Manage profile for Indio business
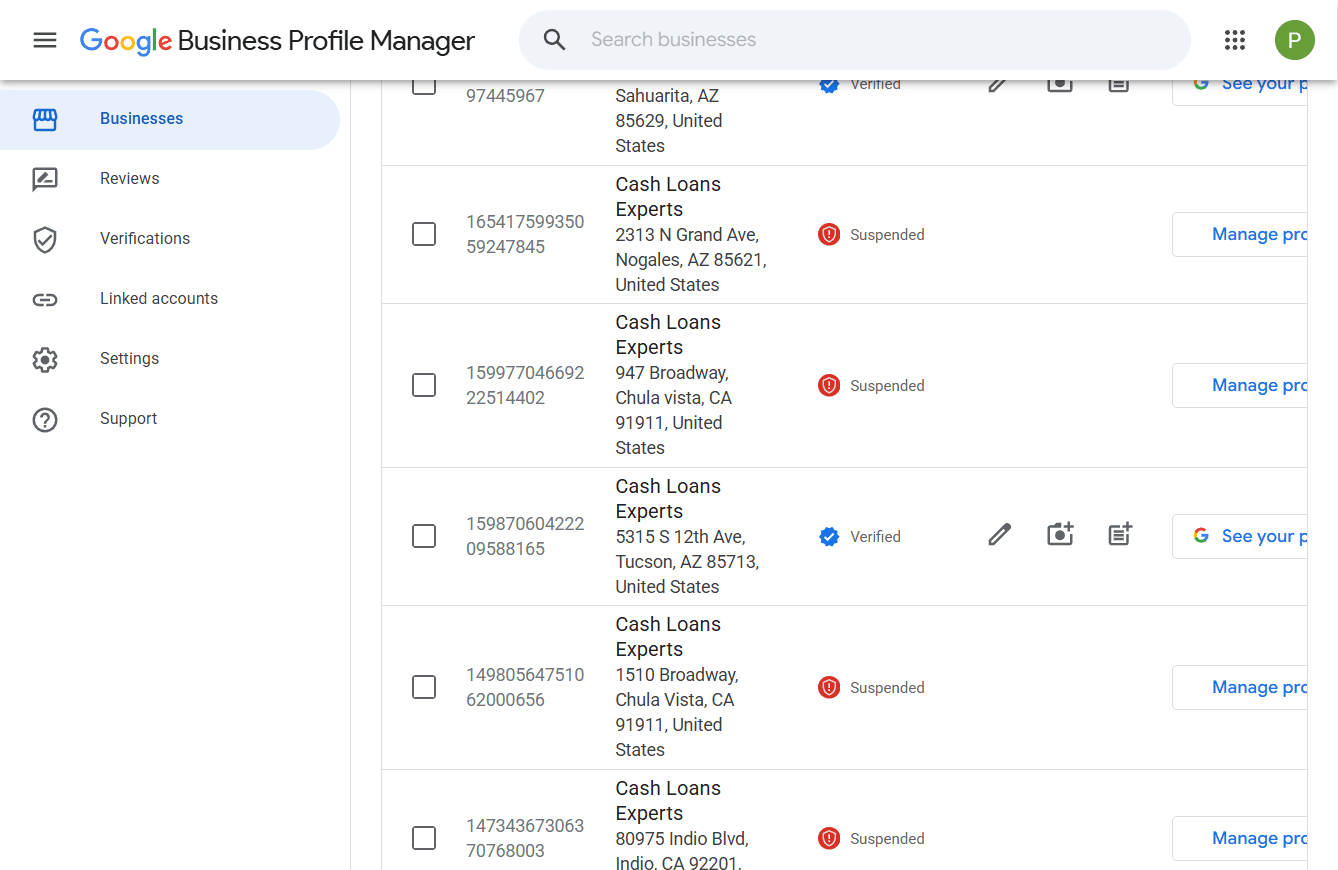The width and height of the screenshot is (1338, 870). (x=1240, y=838)
